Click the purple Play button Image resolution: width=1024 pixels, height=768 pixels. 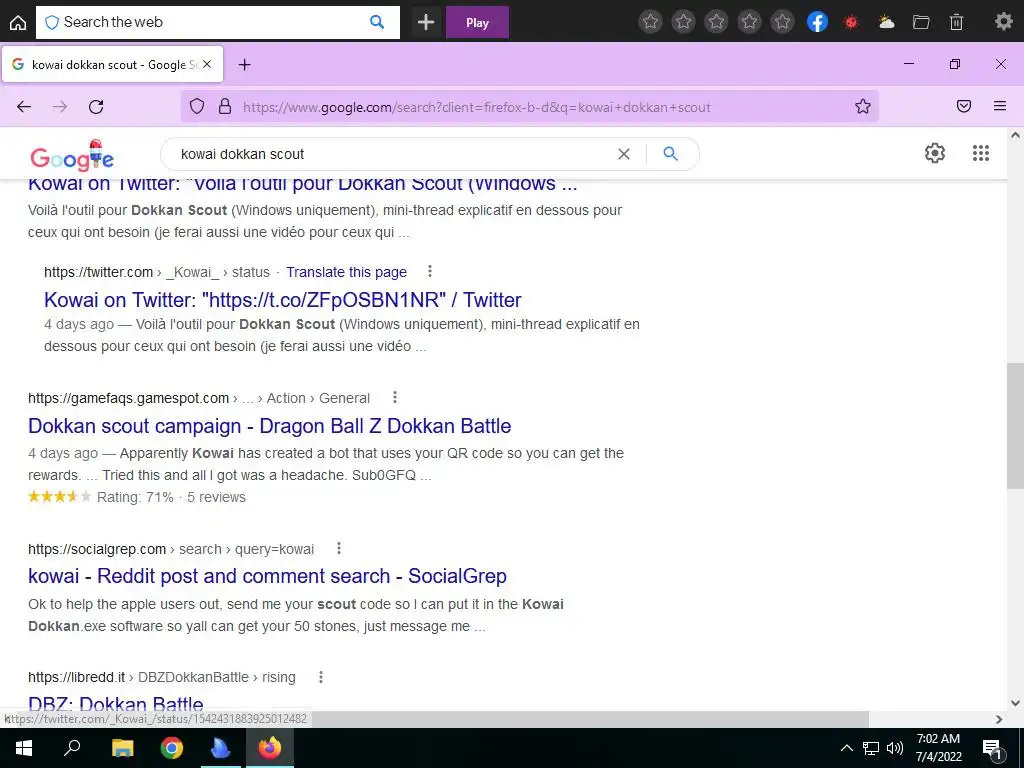[477, 23]
